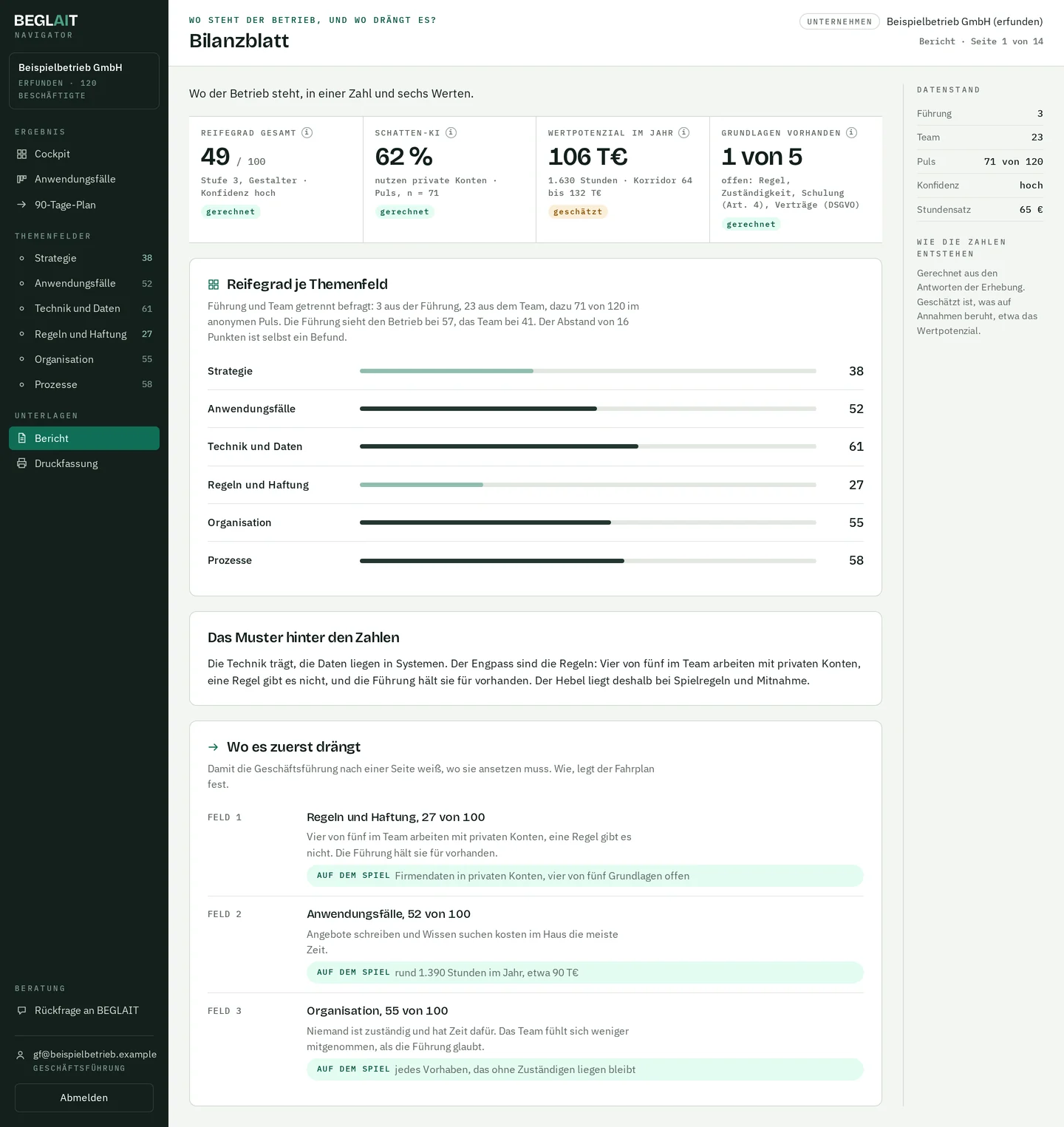This screenshot has height=1127, width=1064.
Task: Click the user icon beside gf@beispielbetrieb.example
Action: coord(21,1055)
